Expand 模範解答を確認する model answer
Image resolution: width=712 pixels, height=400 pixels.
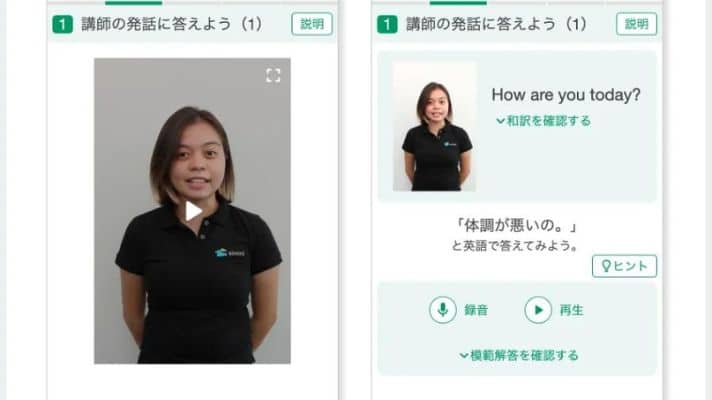point(519,355)
